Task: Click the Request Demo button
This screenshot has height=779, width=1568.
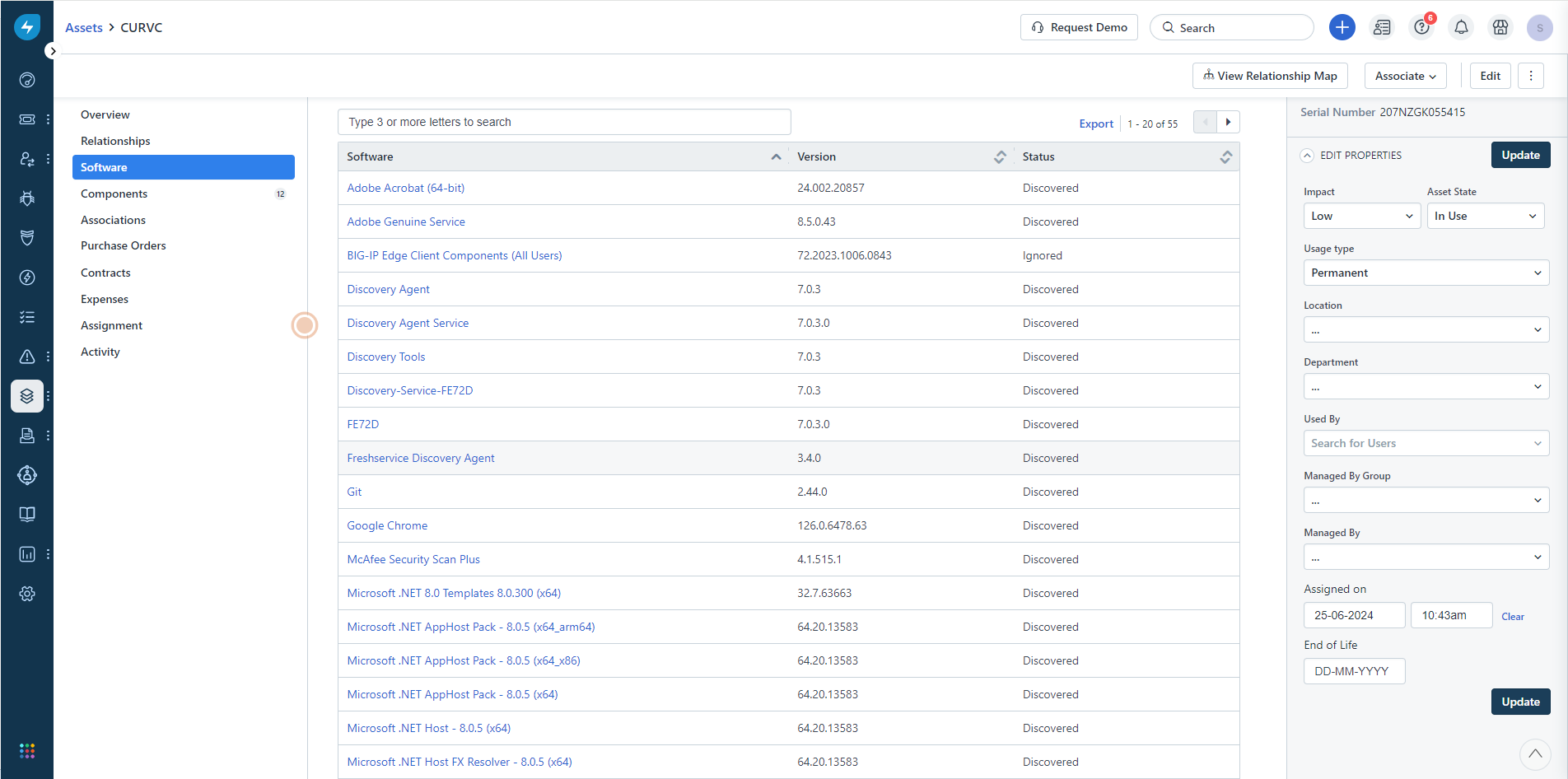Action: 1079,27
